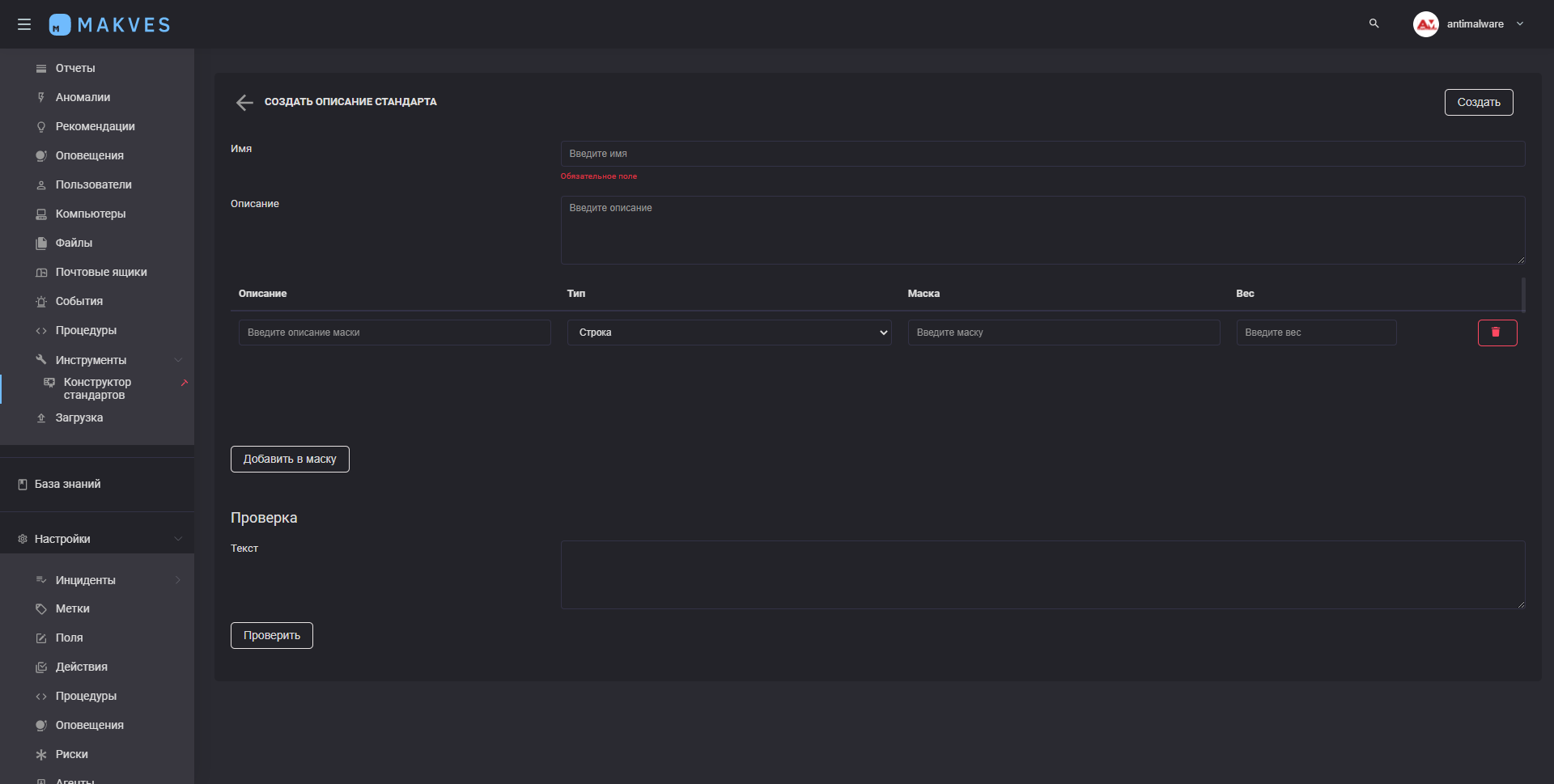The height and width of the screenshot is (784, 1554).
Task: Collapse the Инструменты section chevron
Action: [178, 360]
